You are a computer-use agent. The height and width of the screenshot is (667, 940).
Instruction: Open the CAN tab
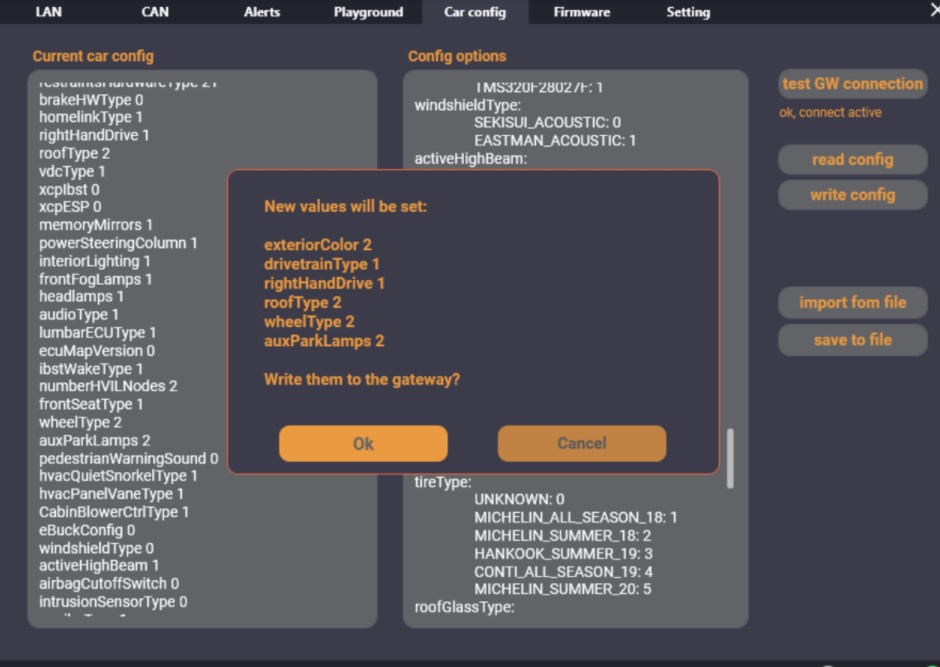pos(155,12)
